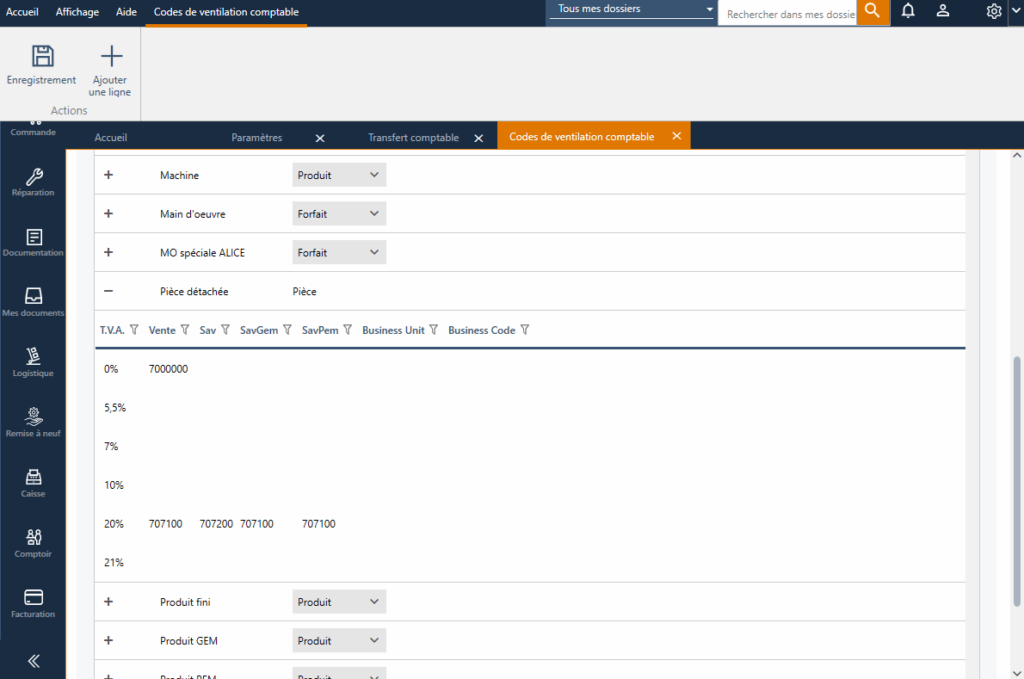
Task: Open the Caisse register icon
Action: tap(34, 477)
